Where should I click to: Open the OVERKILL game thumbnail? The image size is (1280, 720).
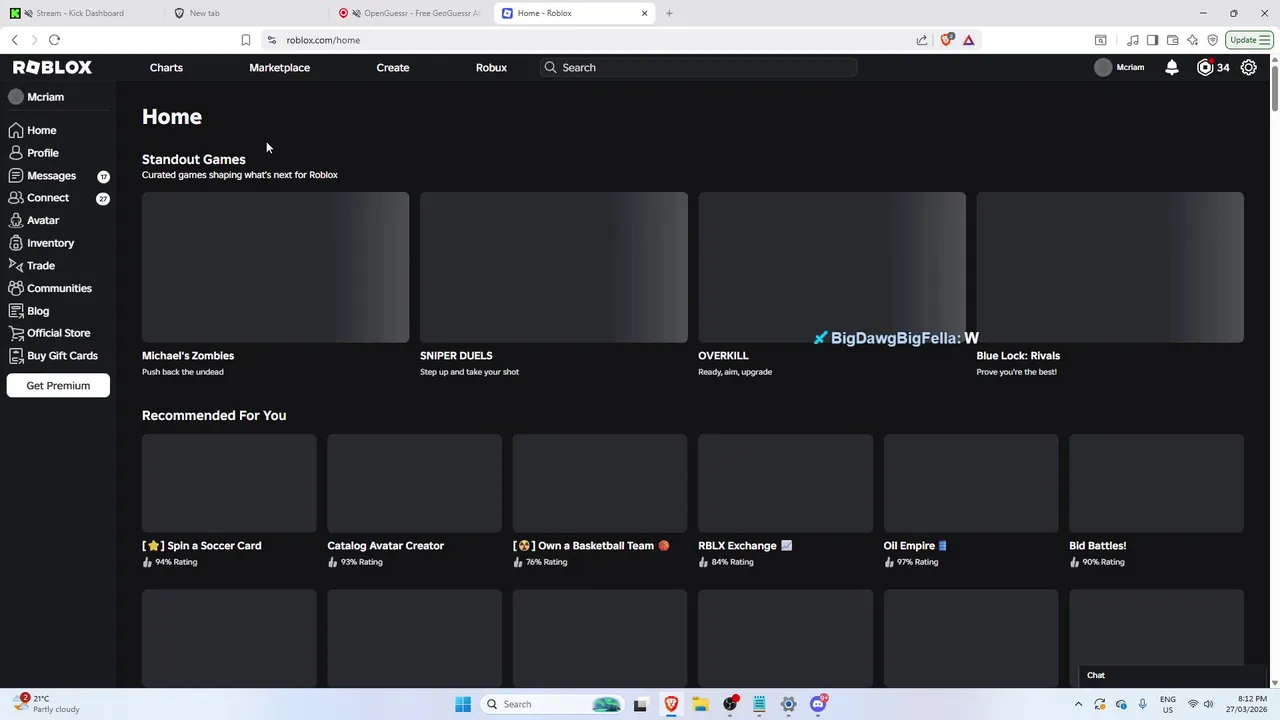click(x=832, y=267)
